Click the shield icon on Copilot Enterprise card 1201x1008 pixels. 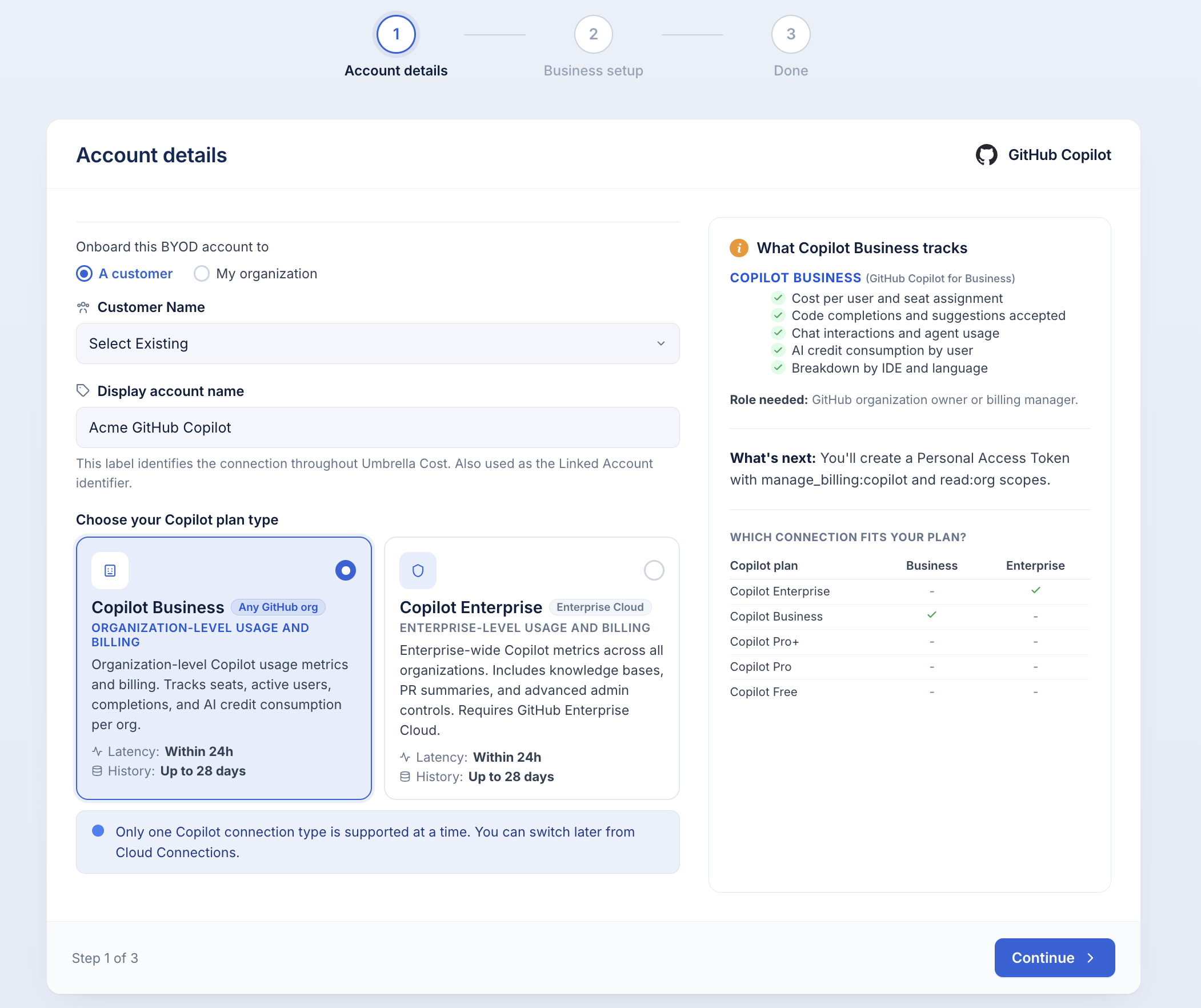418,570
